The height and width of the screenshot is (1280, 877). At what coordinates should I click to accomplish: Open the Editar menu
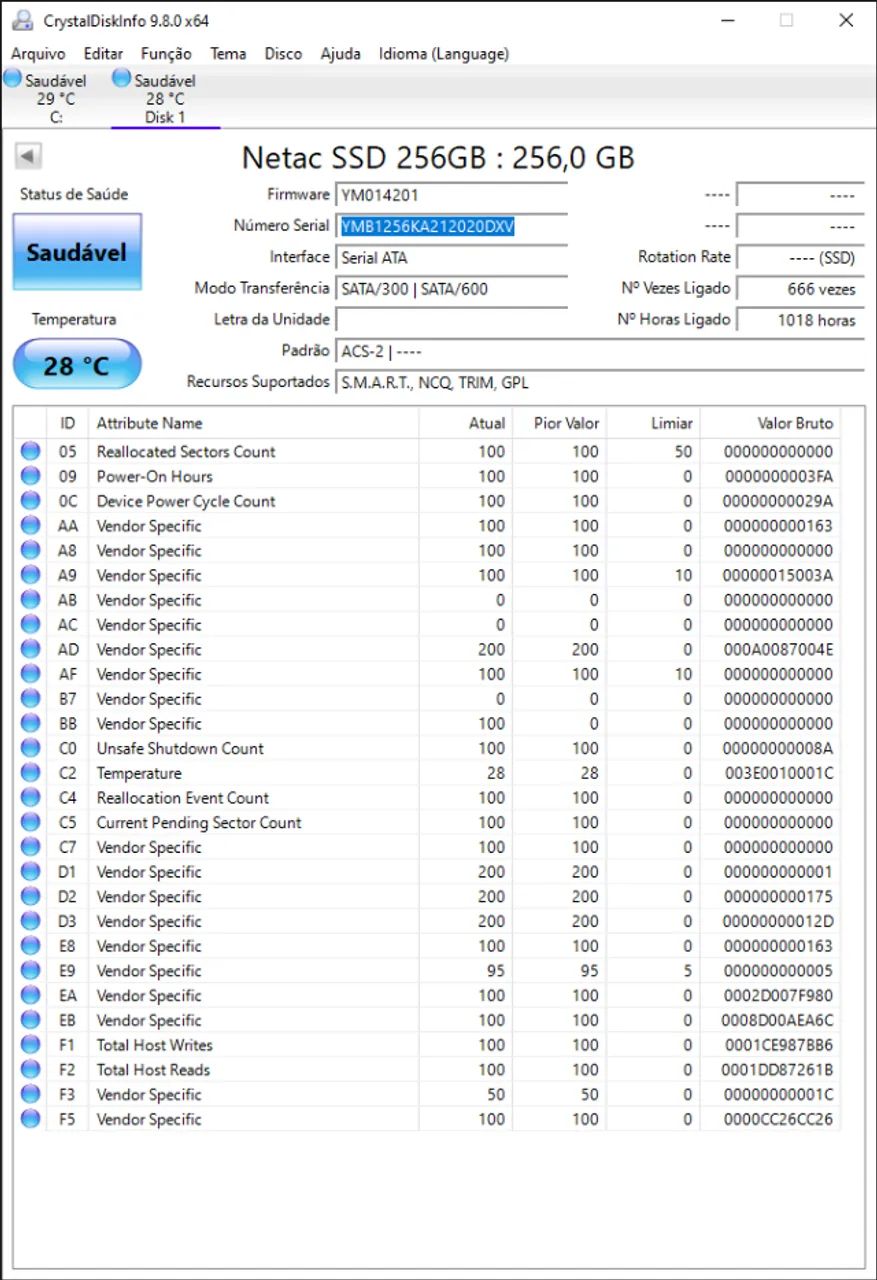(103, 54)
